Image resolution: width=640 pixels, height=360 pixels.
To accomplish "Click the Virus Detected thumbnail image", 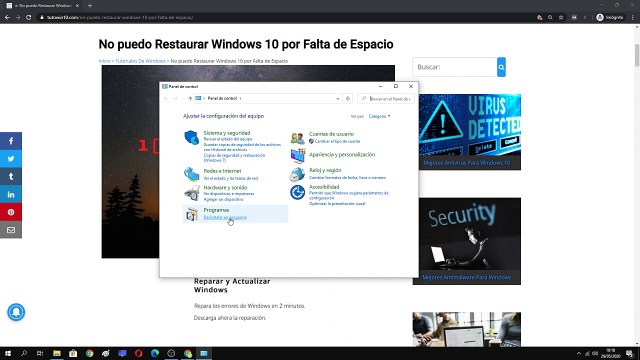I will [x=470, y=125].
